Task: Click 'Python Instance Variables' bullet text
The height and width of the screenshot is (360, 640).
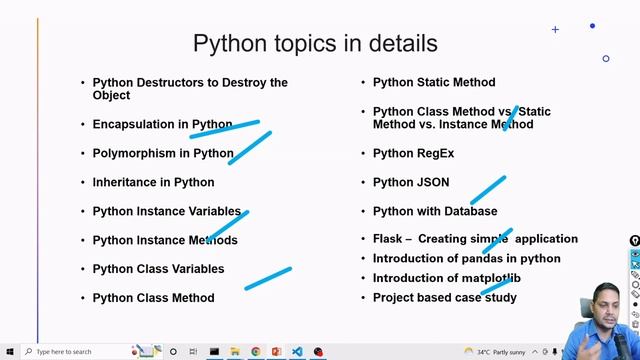Action: coord(167,211)
